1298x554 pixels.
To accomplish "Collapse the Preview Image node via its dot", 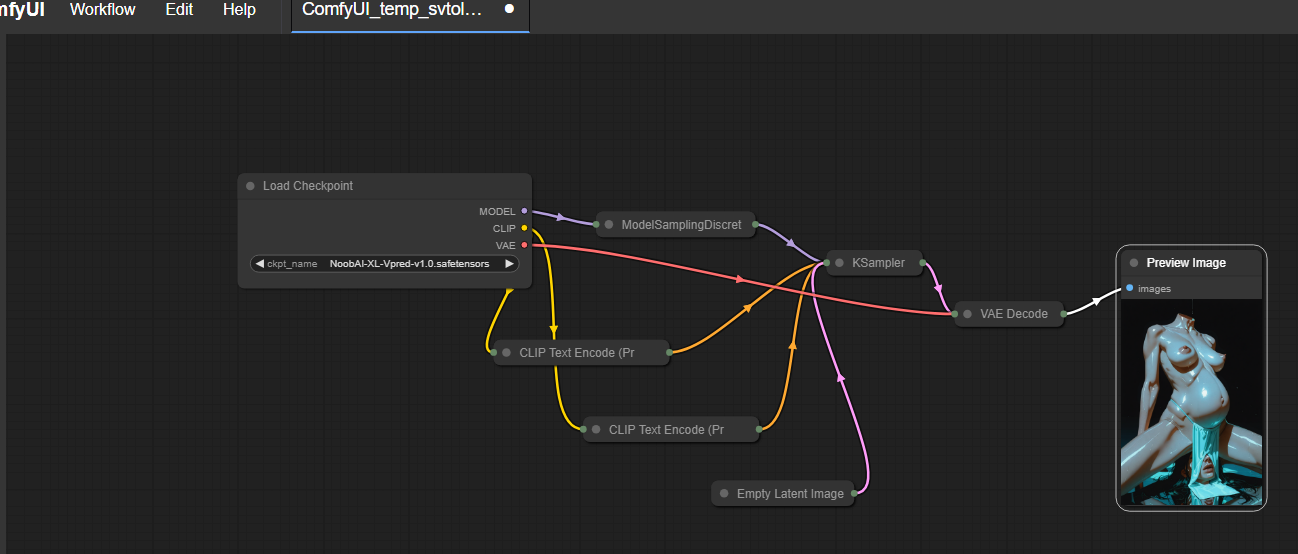I will (1133, 263).
